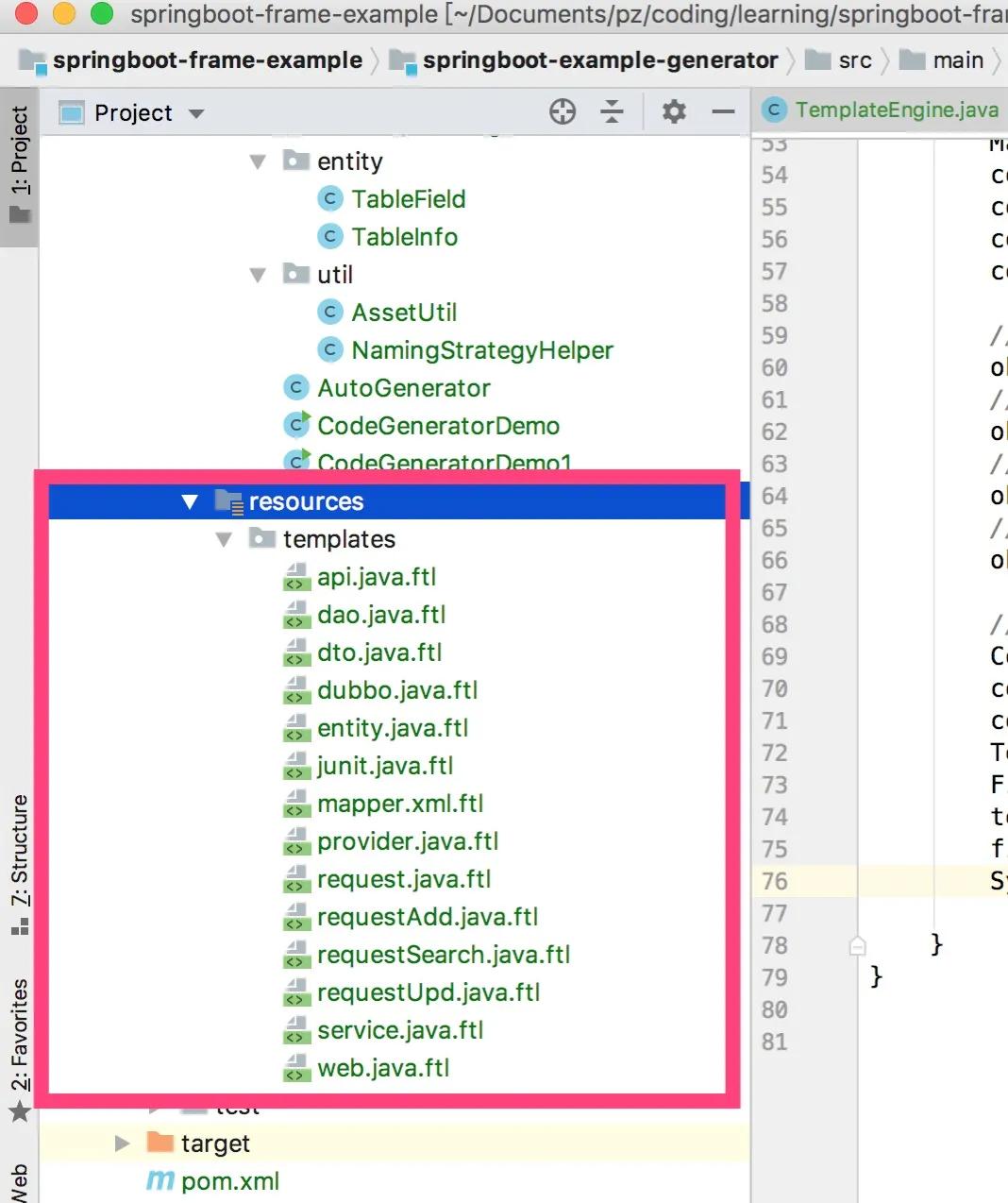Click the src breadcrumb
Viewport: 1008px width, 1203px height.
838,60
